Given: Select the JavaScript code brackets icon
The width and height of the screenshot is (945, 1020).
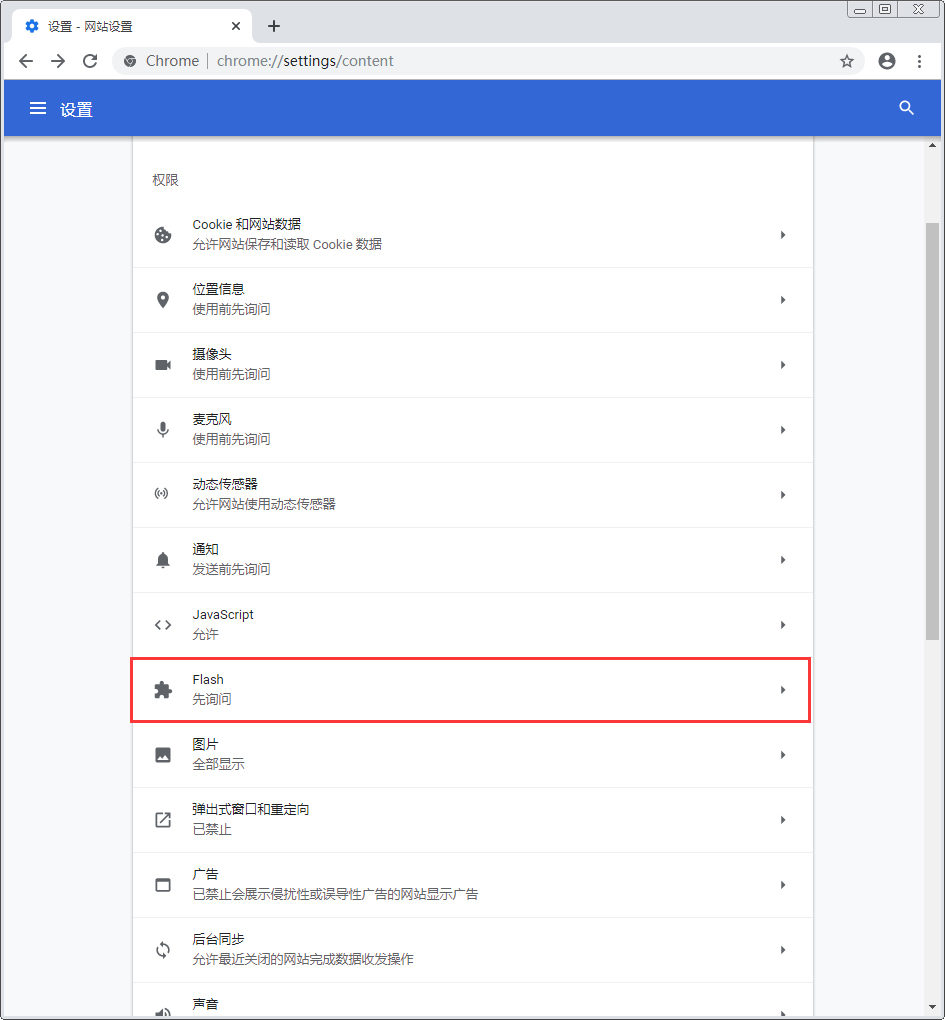Looking at the screenshot, I should click(162, 624).
